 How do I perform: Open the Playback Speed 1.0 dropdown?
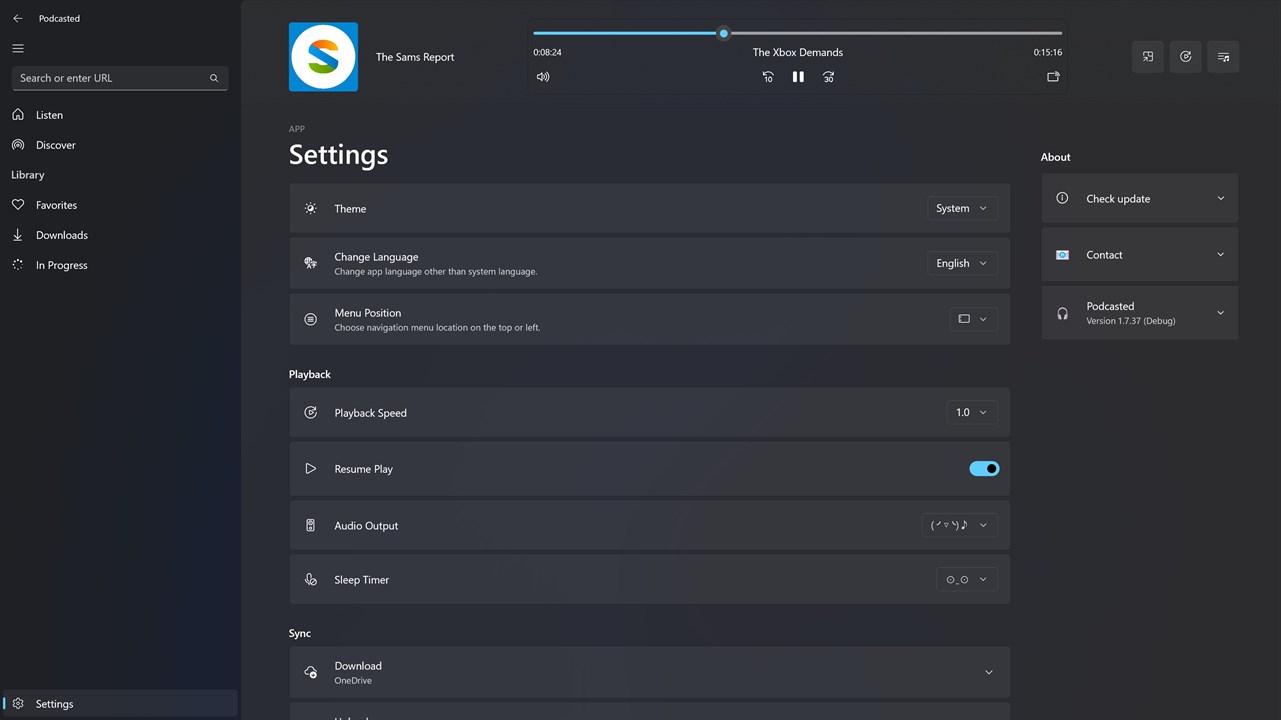pyautogui.click(x=972, y=413)
